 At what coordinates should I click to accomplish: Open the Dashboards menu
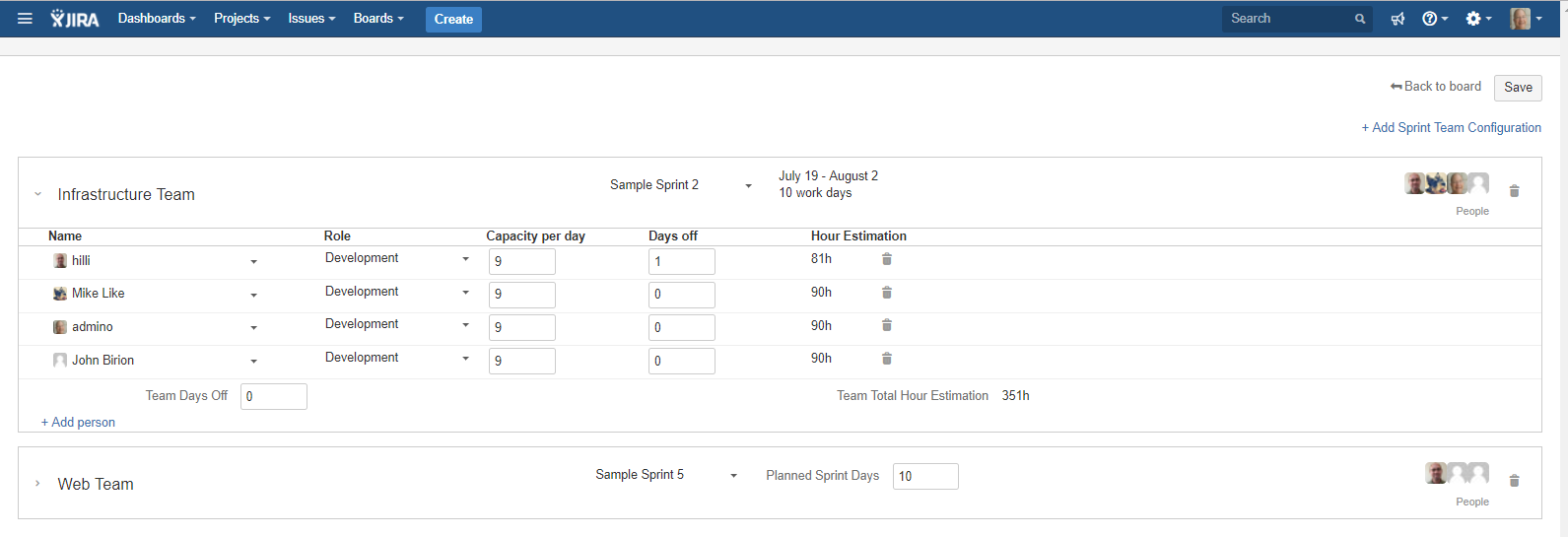click(x=157, y=19)
